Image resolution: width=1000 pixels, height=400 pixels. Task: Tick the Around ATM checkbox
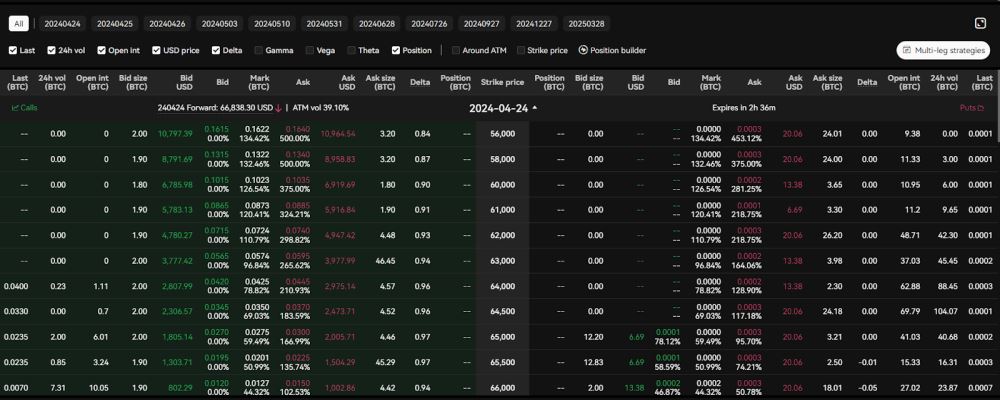456,50
